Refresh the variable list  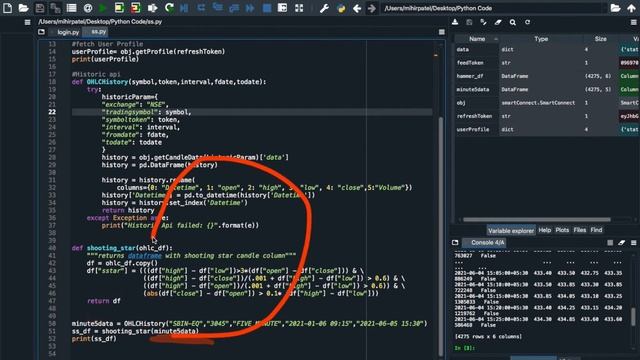[527, 22]
